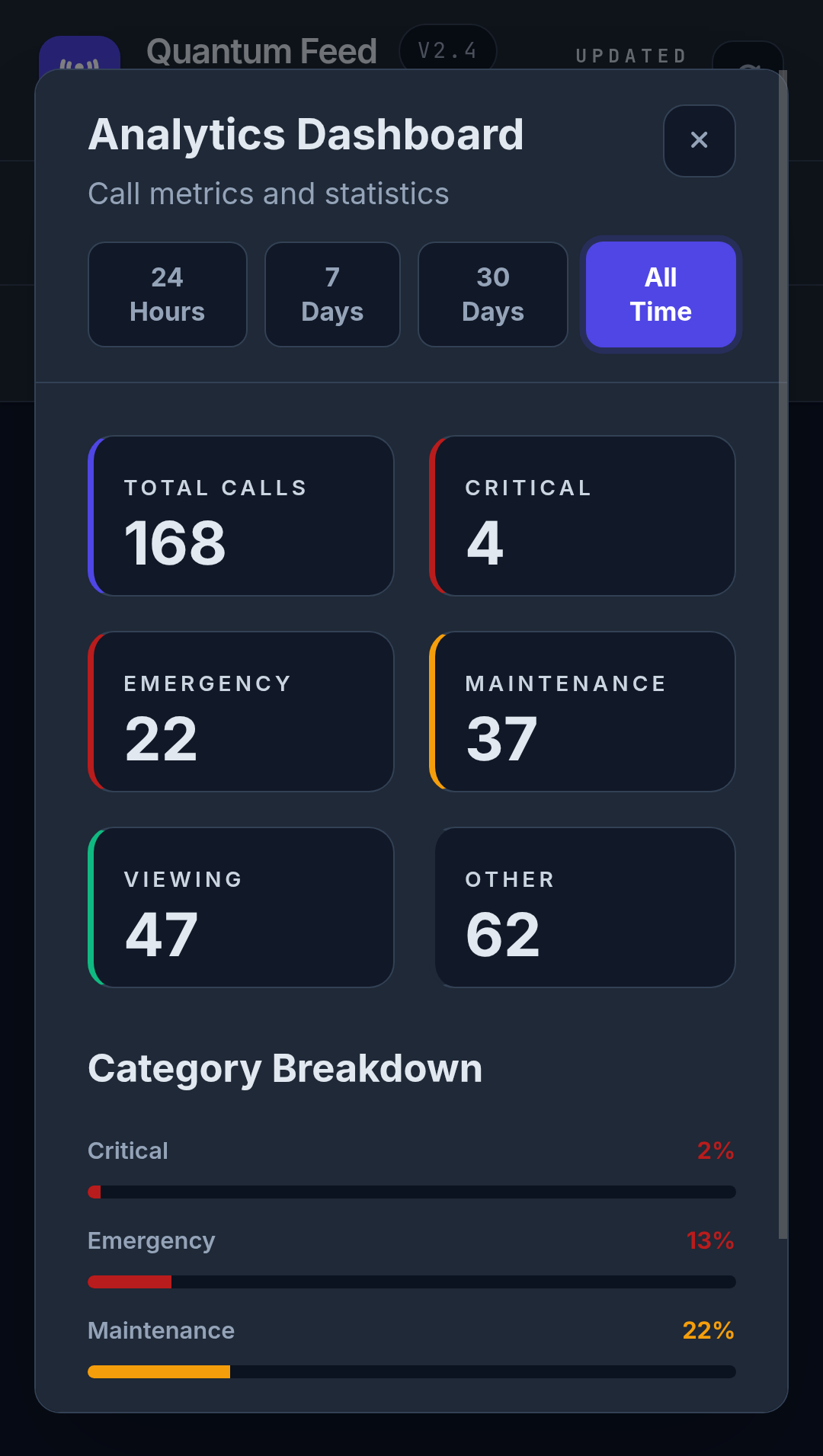Click the Critical breakdown progress bar
This screenshot has height=1456, width=823.
(411, 1192)
